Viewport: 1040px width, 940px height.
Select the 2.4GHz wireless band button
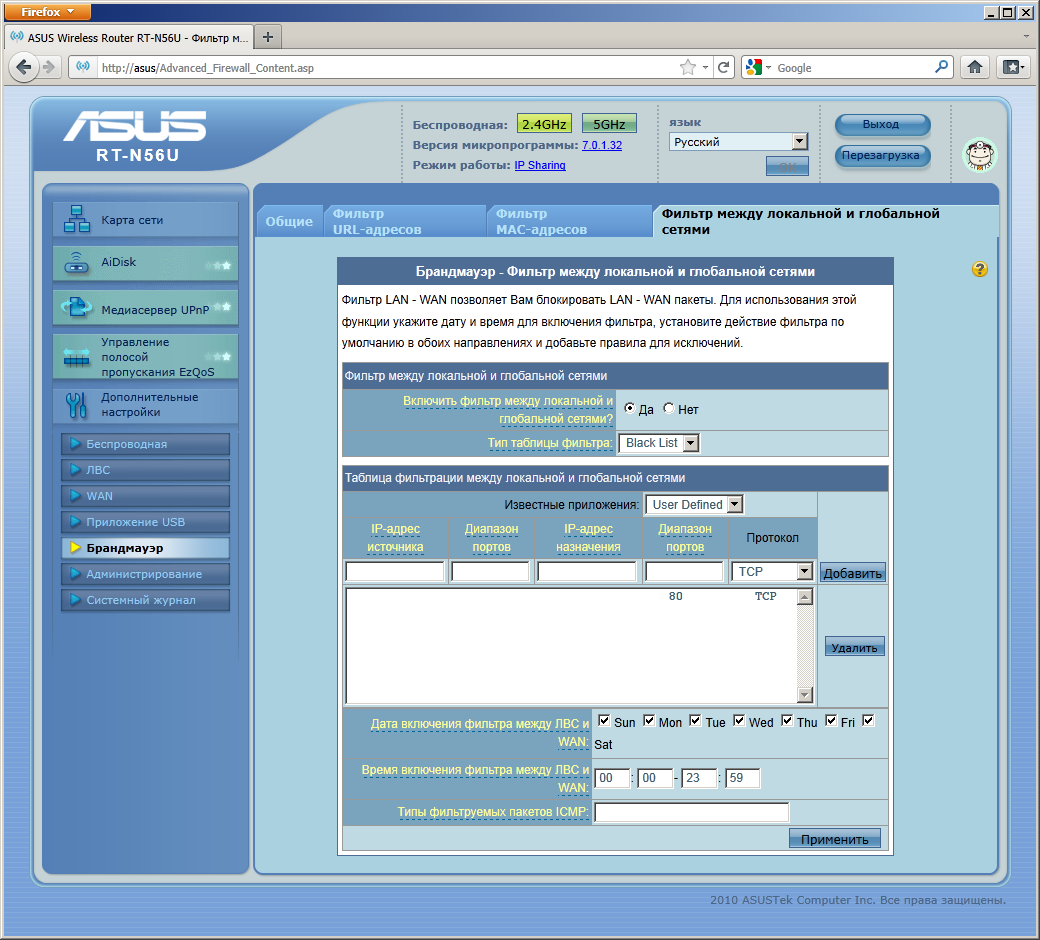pyautogui.click(x=544, y=124)
